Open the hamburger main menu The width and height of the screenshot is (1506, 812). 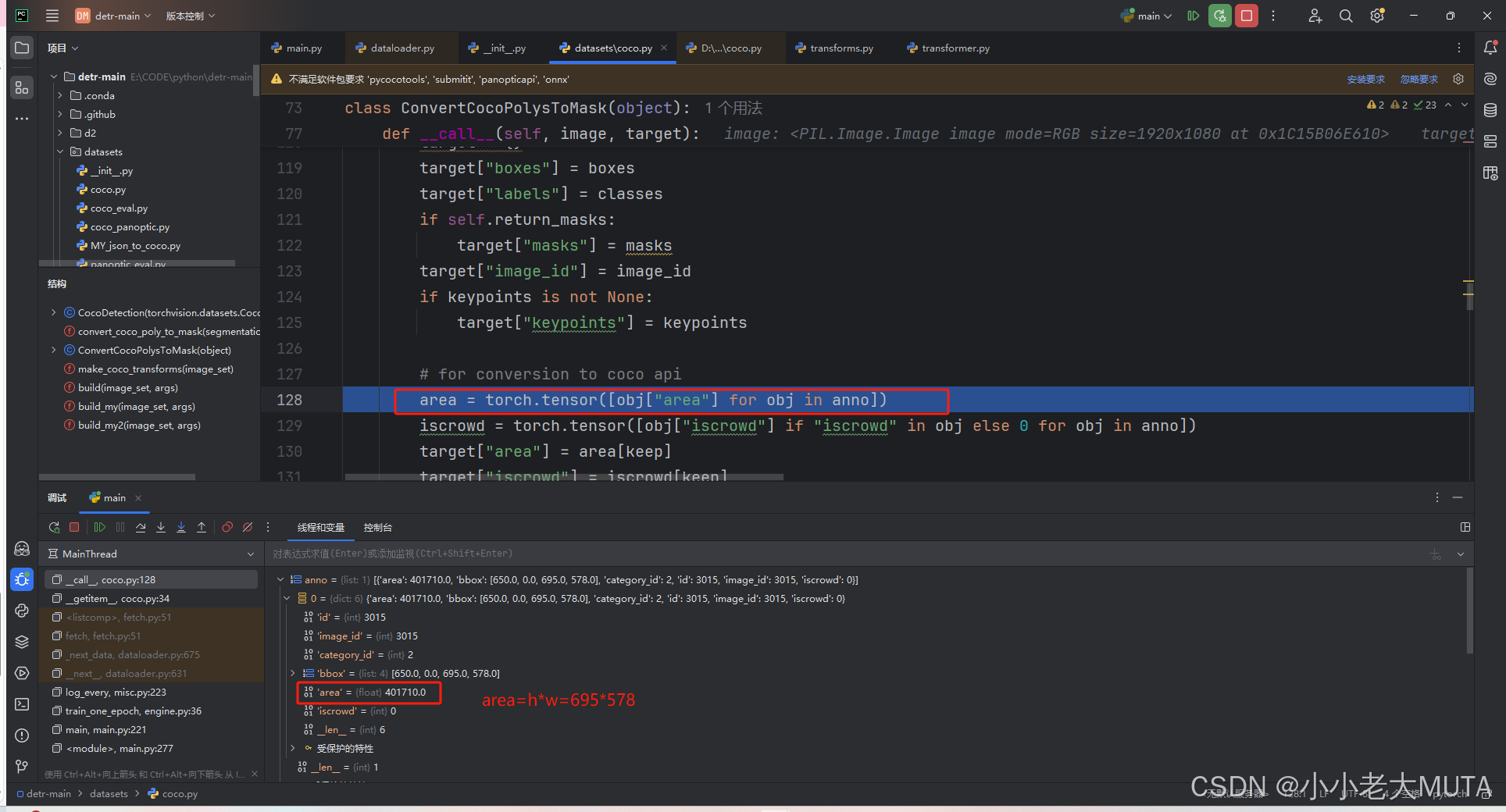click(52, 16)
